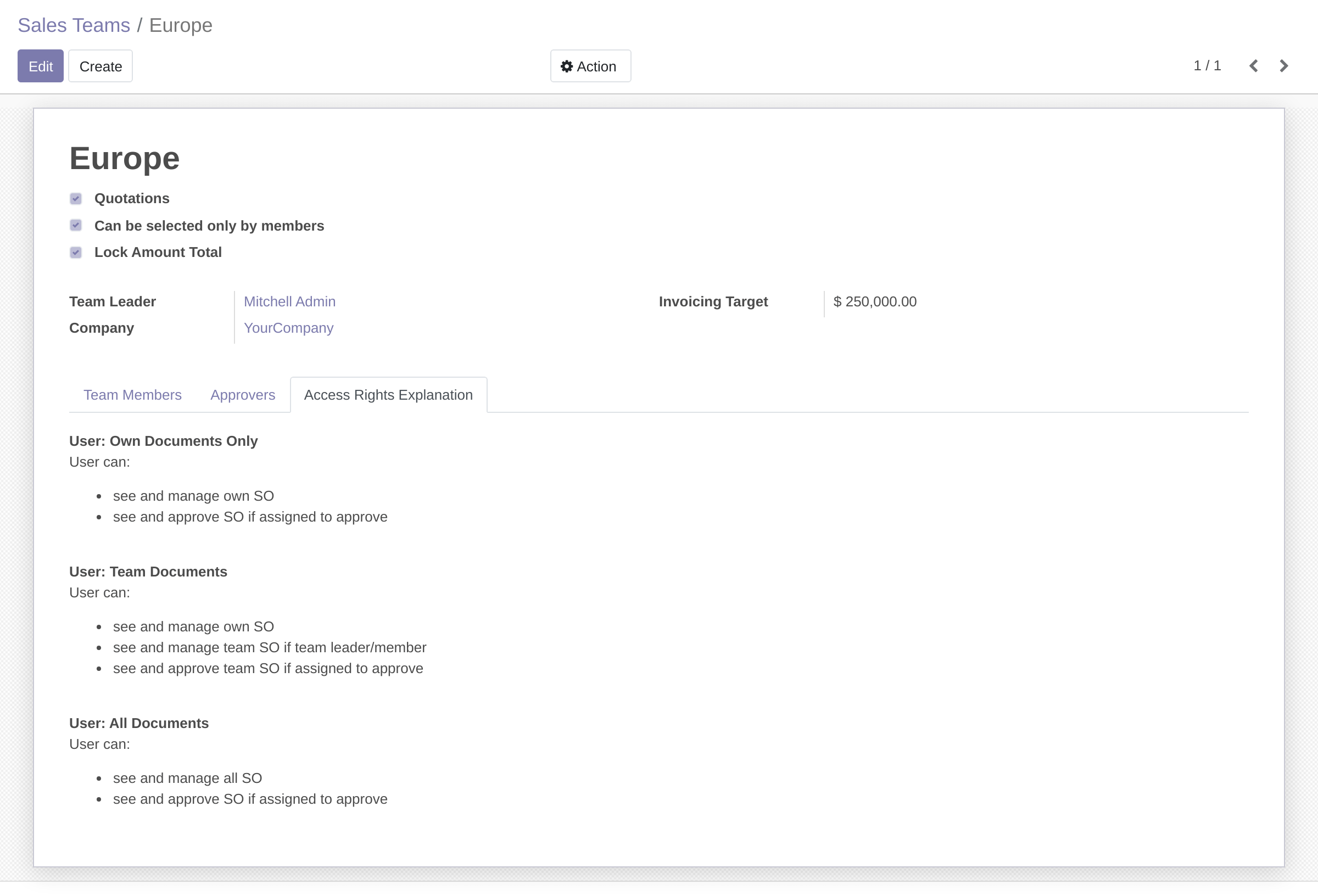Go to previous record arrow

1253,66
